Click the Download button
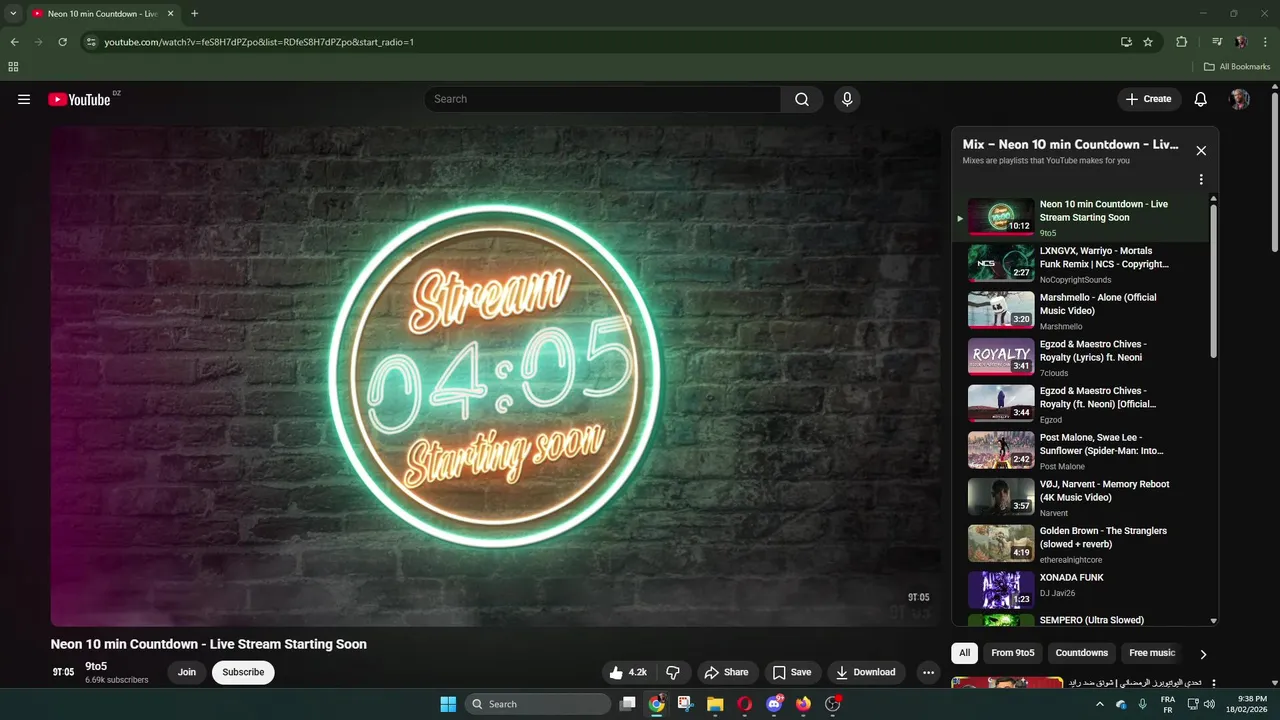 tap(865, 672)
